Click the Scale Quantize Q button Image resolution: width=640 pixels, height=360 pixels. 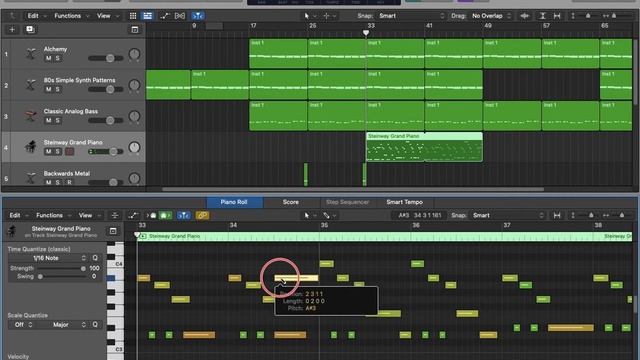[95, 324]
